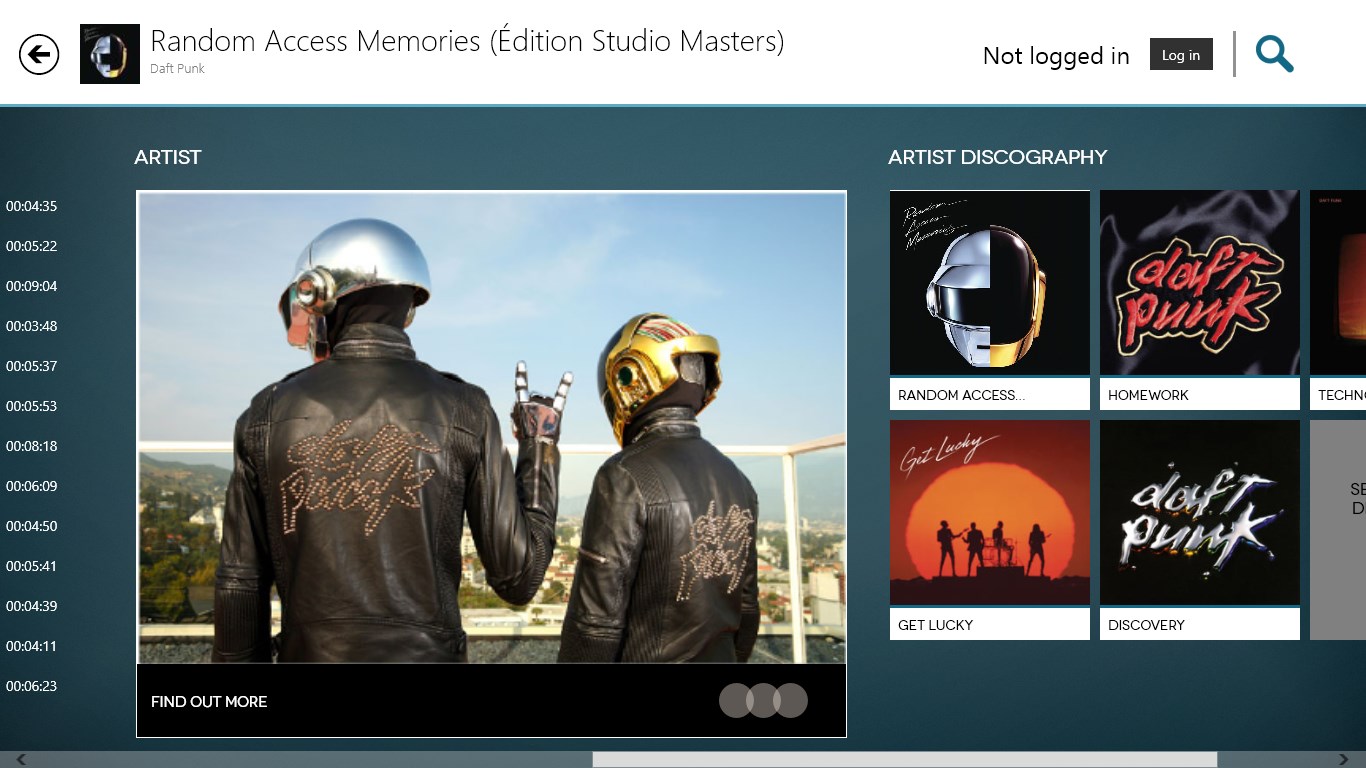Click the RANDOM ACCESS... album label
Viewport: 1366px width, 768px height.
click(x=990, y=395)
